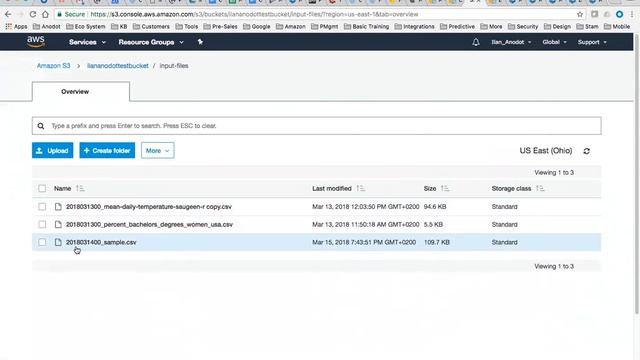The width and height of the screenshot is (640, 360).
Task: Open the Apps grid in bookmarks bar
Action: tap(16, 27)
